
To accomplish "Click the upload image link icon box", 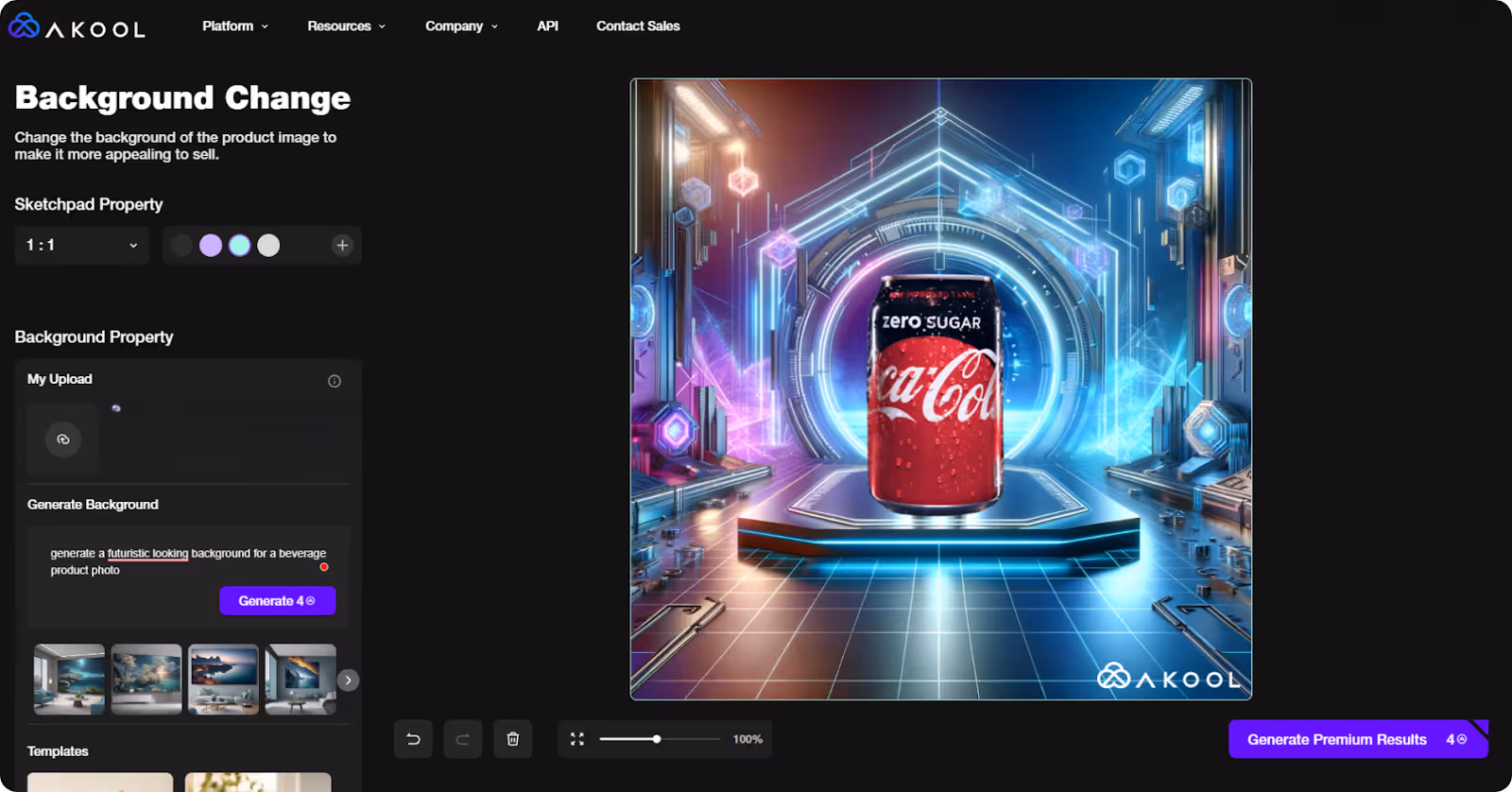I will click(x=63, y=439).
